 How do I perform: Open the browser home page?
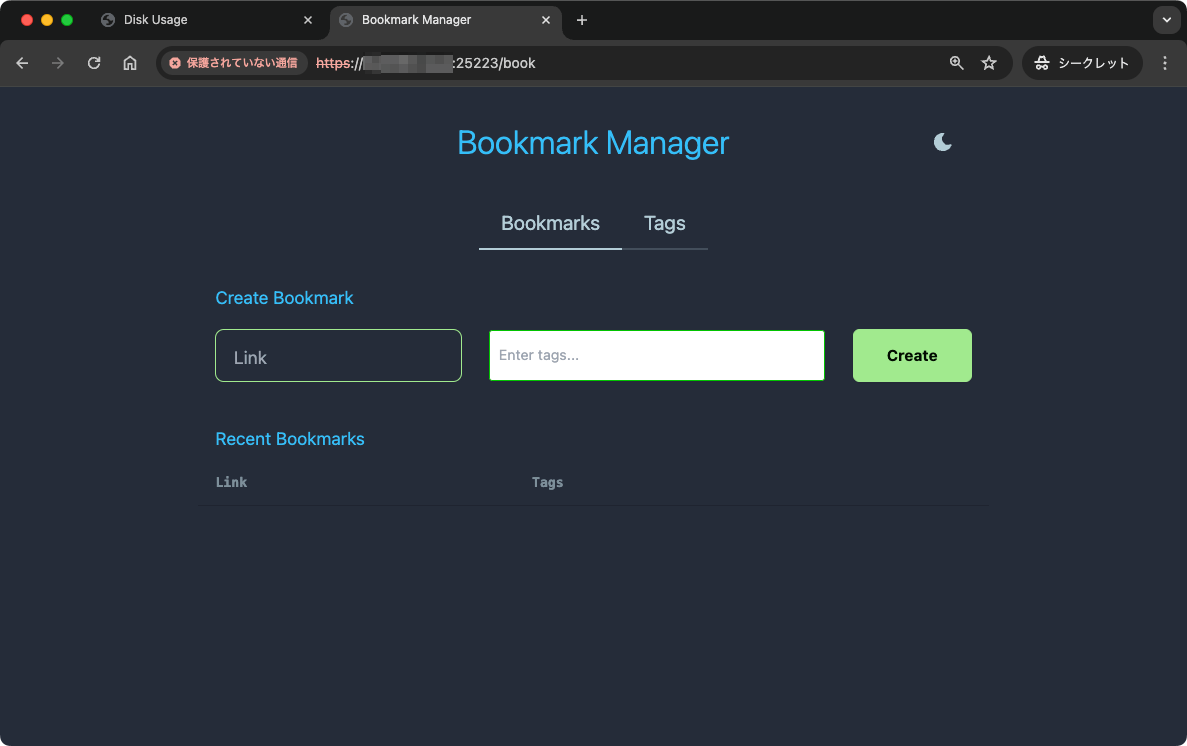130,63
